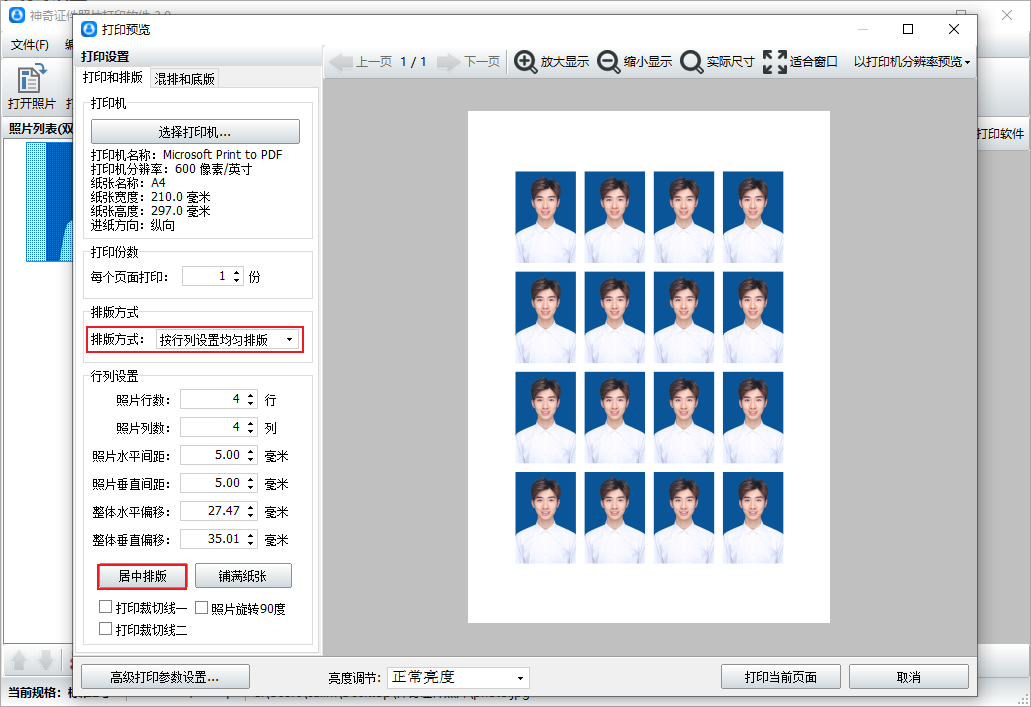This screenshot has width=1031, height=707.
Task: Click the fit to window icon
Action: [774, 62]
